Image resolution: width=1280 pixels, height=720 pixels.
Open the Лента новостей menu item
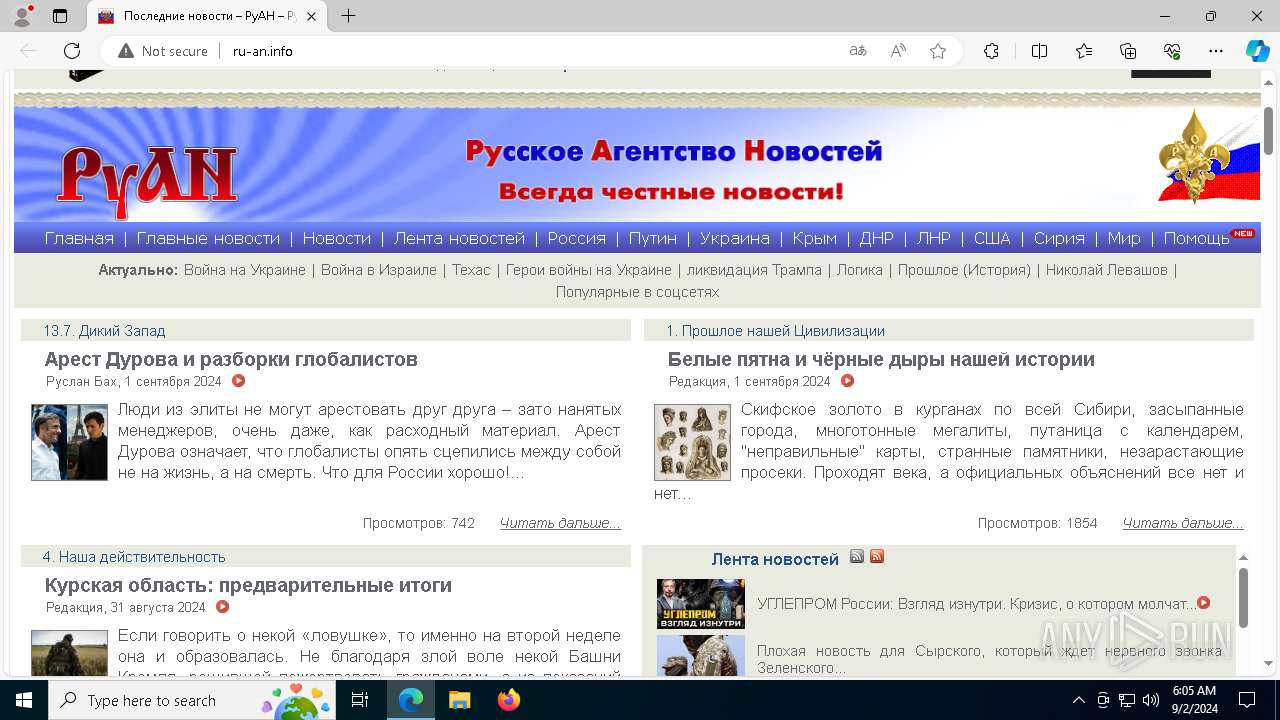[459, 238]
